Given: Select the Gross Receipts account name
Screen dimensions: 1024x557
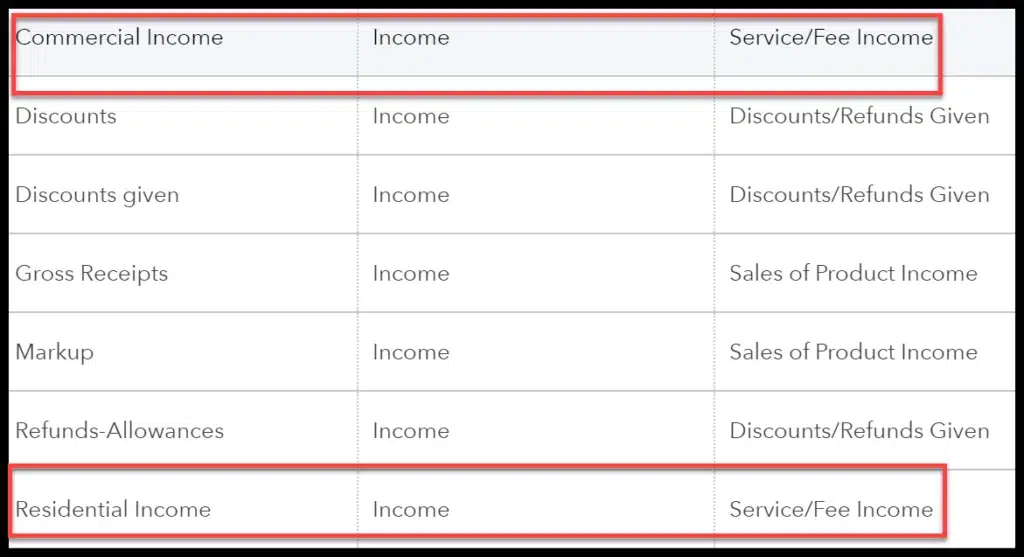Looking at the screenshot, I should click(x=91, y=274).
